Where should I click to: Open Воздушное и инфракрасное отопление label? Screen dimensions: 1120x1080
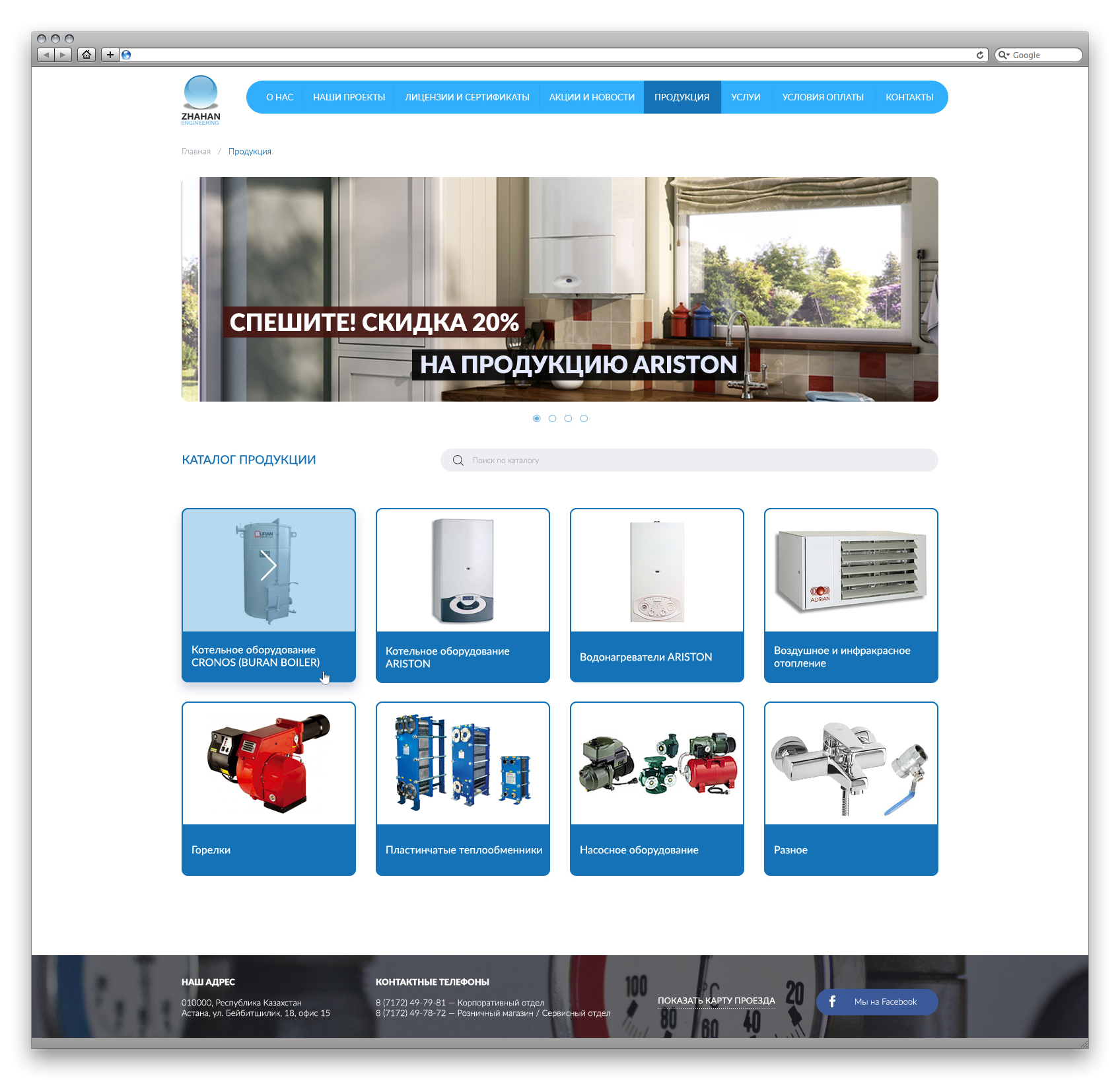click(842, 657)
